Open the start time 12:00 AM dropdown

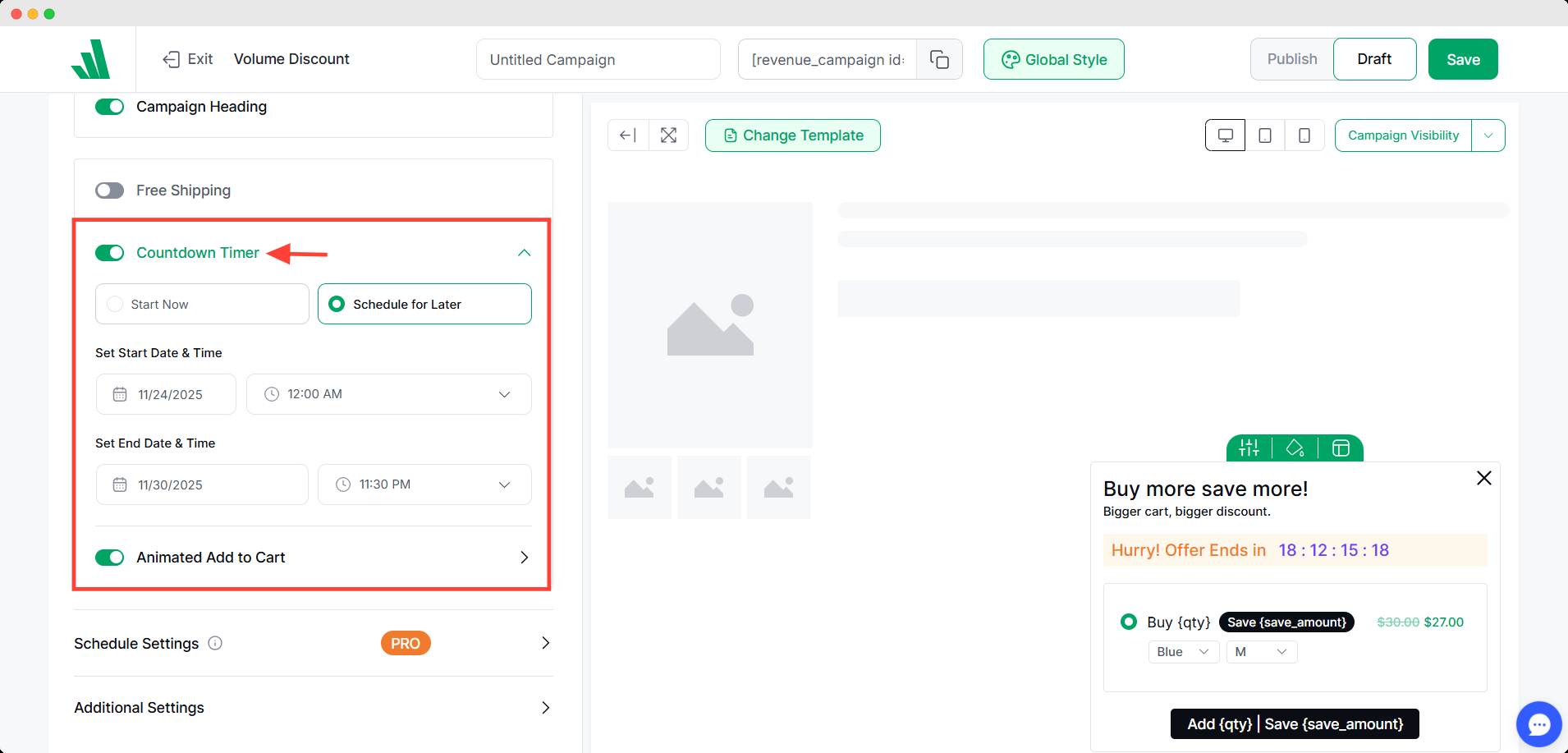(388, 394)
